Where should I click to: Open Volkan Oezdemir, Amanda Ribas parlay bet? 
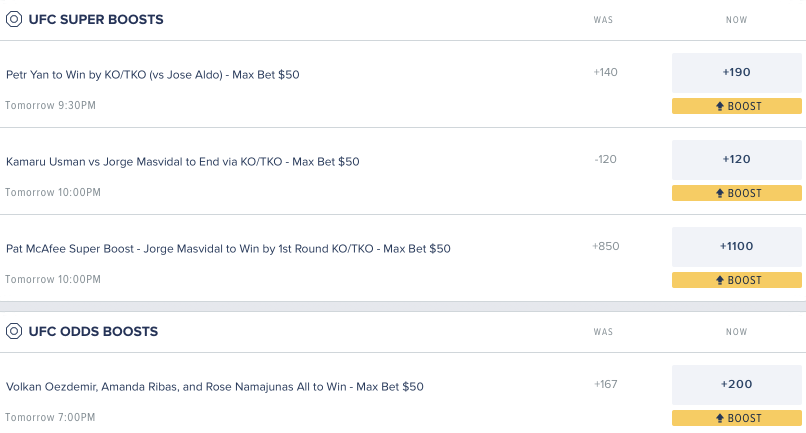point(215,387)
